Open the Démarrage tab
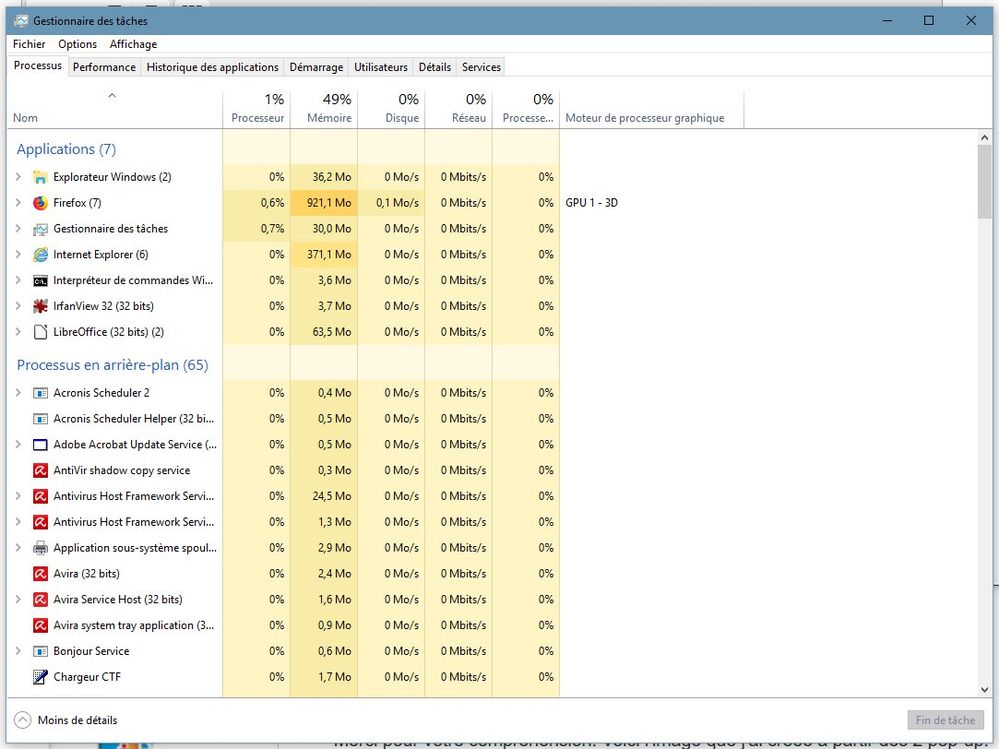Screen dimensions: 999x749 [x=316, y=67]
